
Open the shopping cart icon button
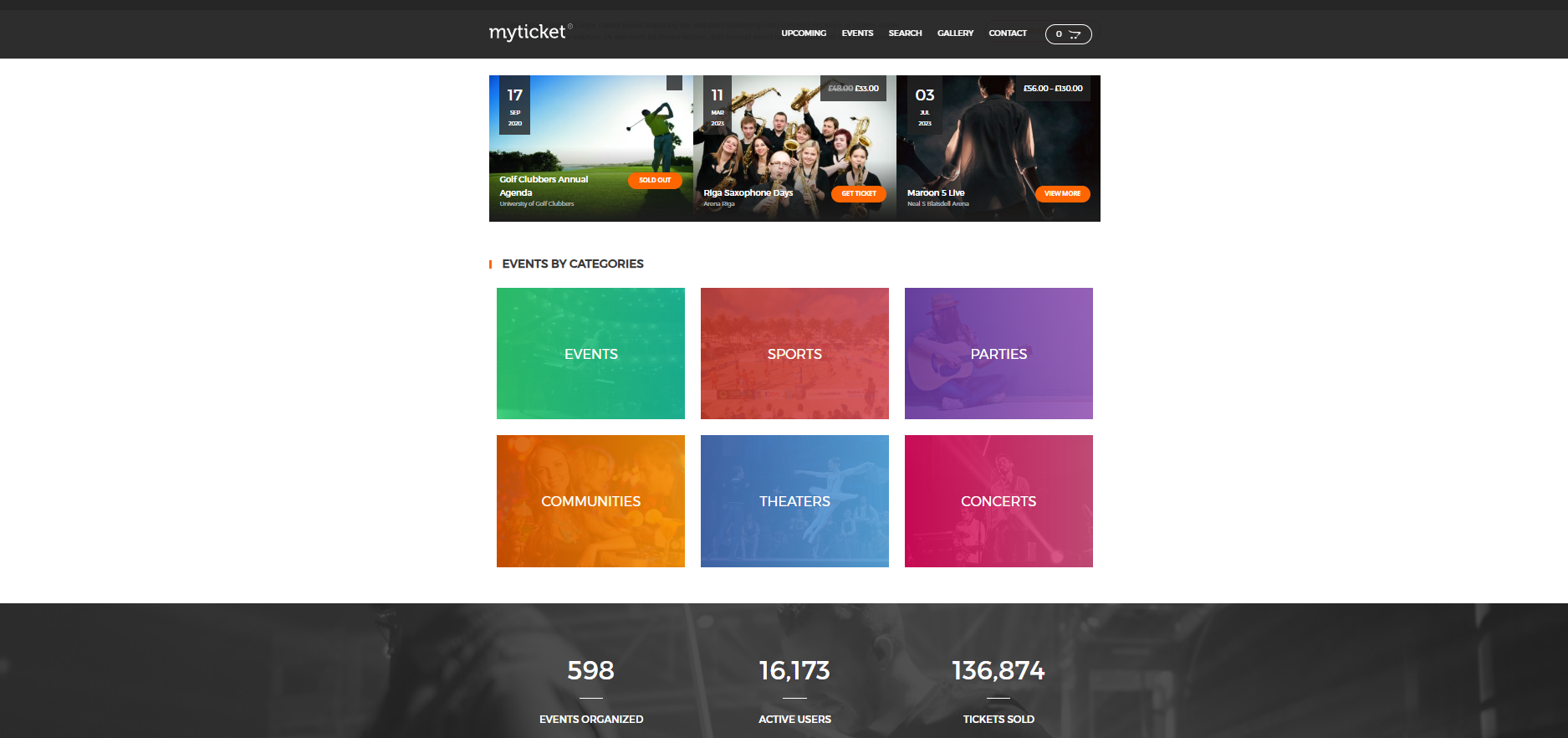(1068, 34)
